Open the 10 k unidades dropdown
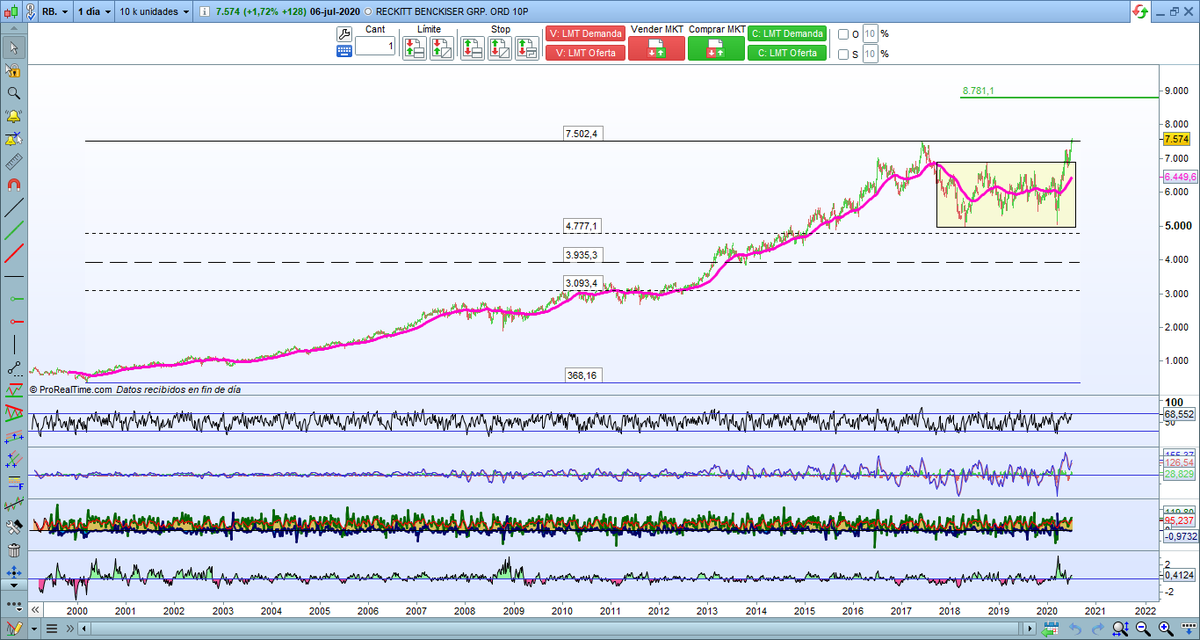 coord(154,11)
